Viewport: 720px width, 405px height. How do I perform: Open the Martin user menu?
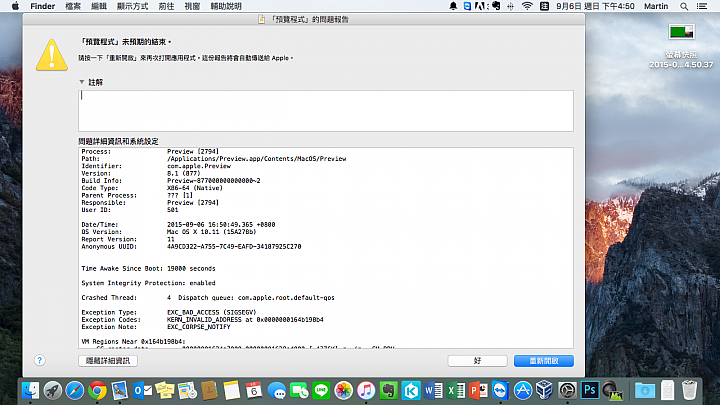[656, 6]
